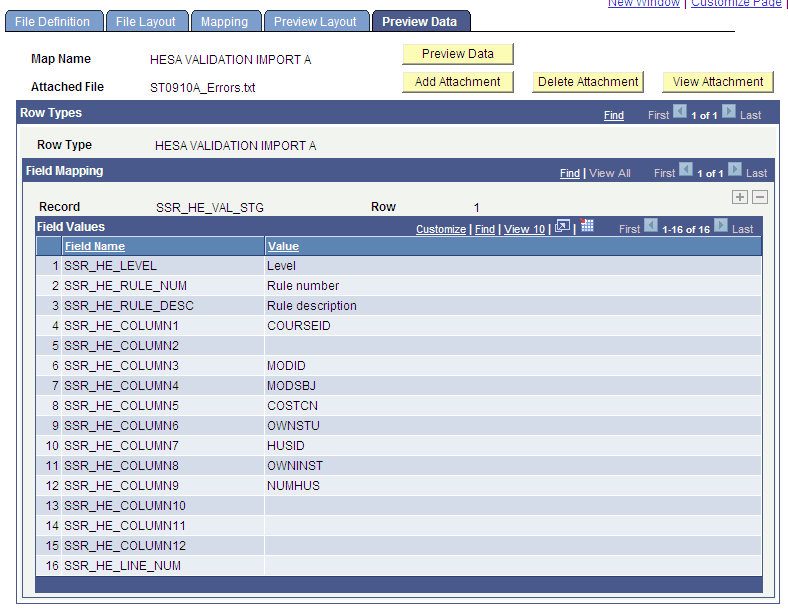Select SSR_HE_COLUMN1 field name cell

[x=163, y=326]
